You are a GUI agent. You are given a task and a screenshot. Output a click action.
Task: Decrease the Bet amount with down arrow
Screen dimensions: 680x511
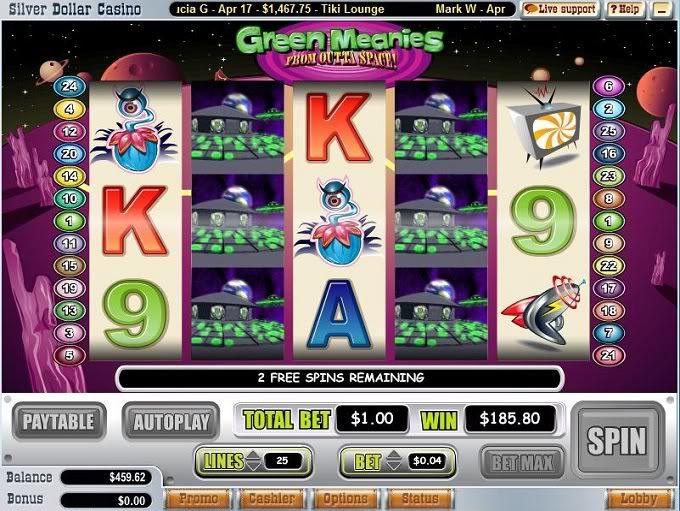[x=394, y=466]
